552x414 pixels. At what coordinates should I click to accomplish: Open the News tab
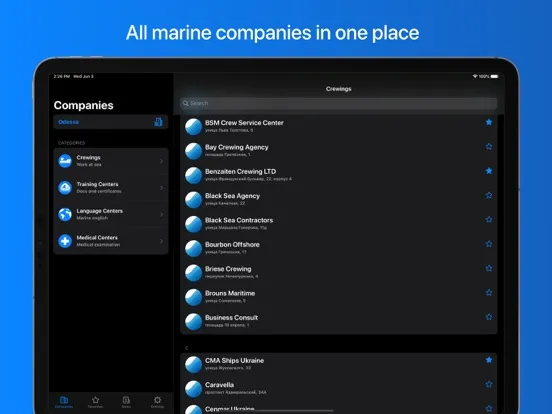click(x=126, y=402)
